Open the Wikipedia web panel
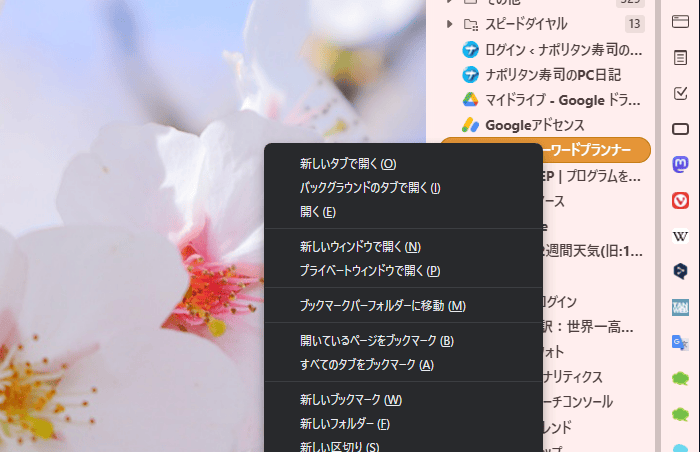Image resolution: width=700 pixels, height=452 pixels. pyautogui.click(x=680, y=236)
